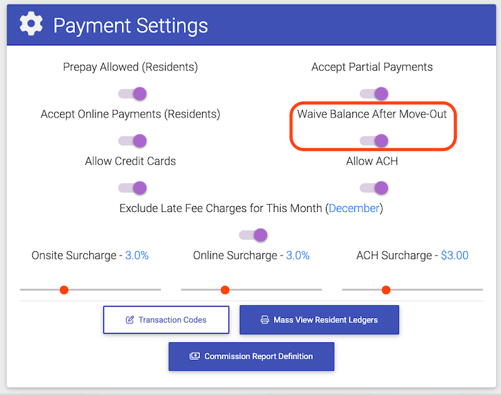
Task: Click the edit icon on Transaction Codes
Action: (x=130, y=320)
